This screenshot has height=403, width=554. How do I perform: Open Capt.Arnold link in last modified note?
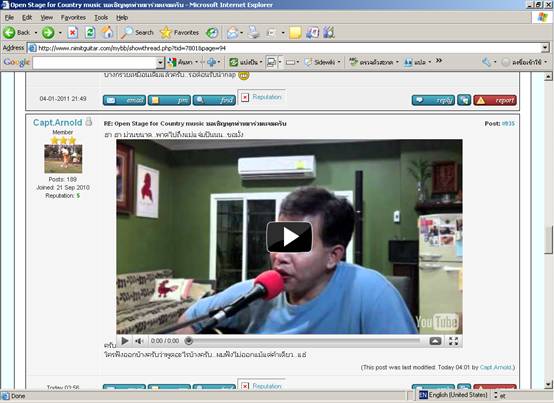(x=495, y=367)
